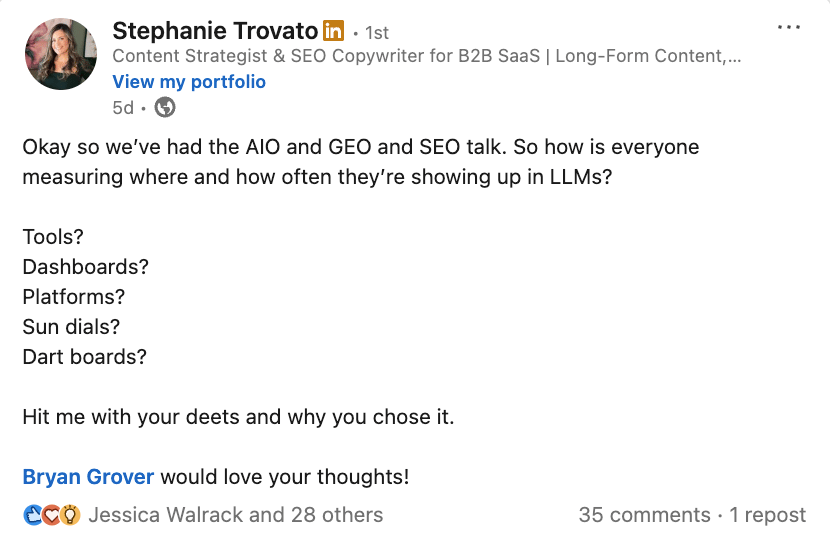
Task: Follow the View my portfolio link
Action: (189, 81)
